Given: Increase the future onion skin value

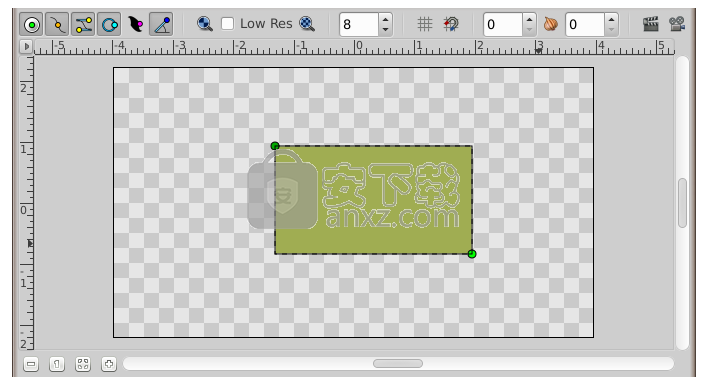Looking at the screenshot, I should (611, 19).
